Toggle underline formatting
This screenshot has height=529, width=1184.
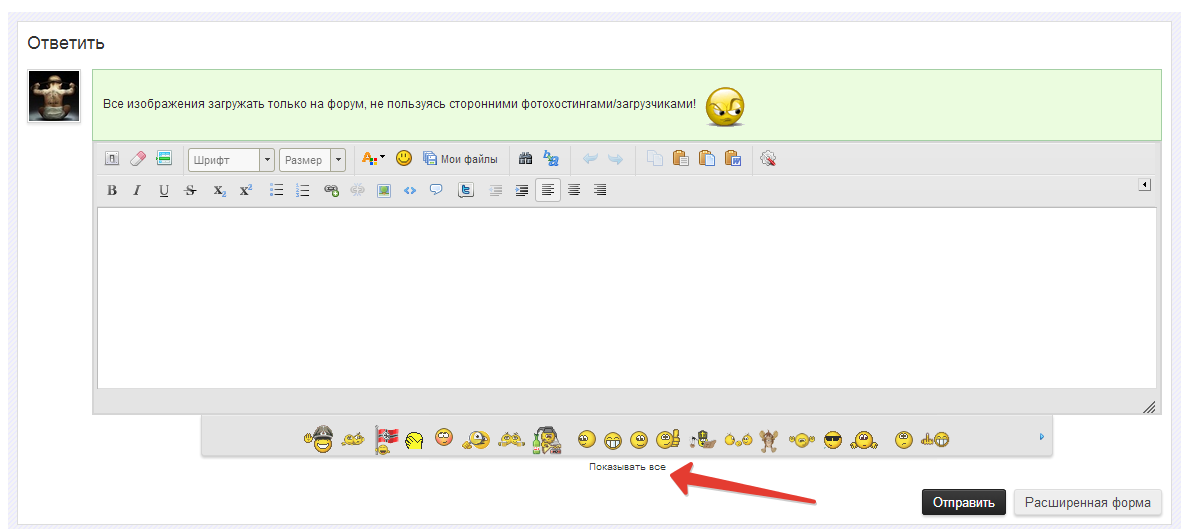(x=163, y=190)
